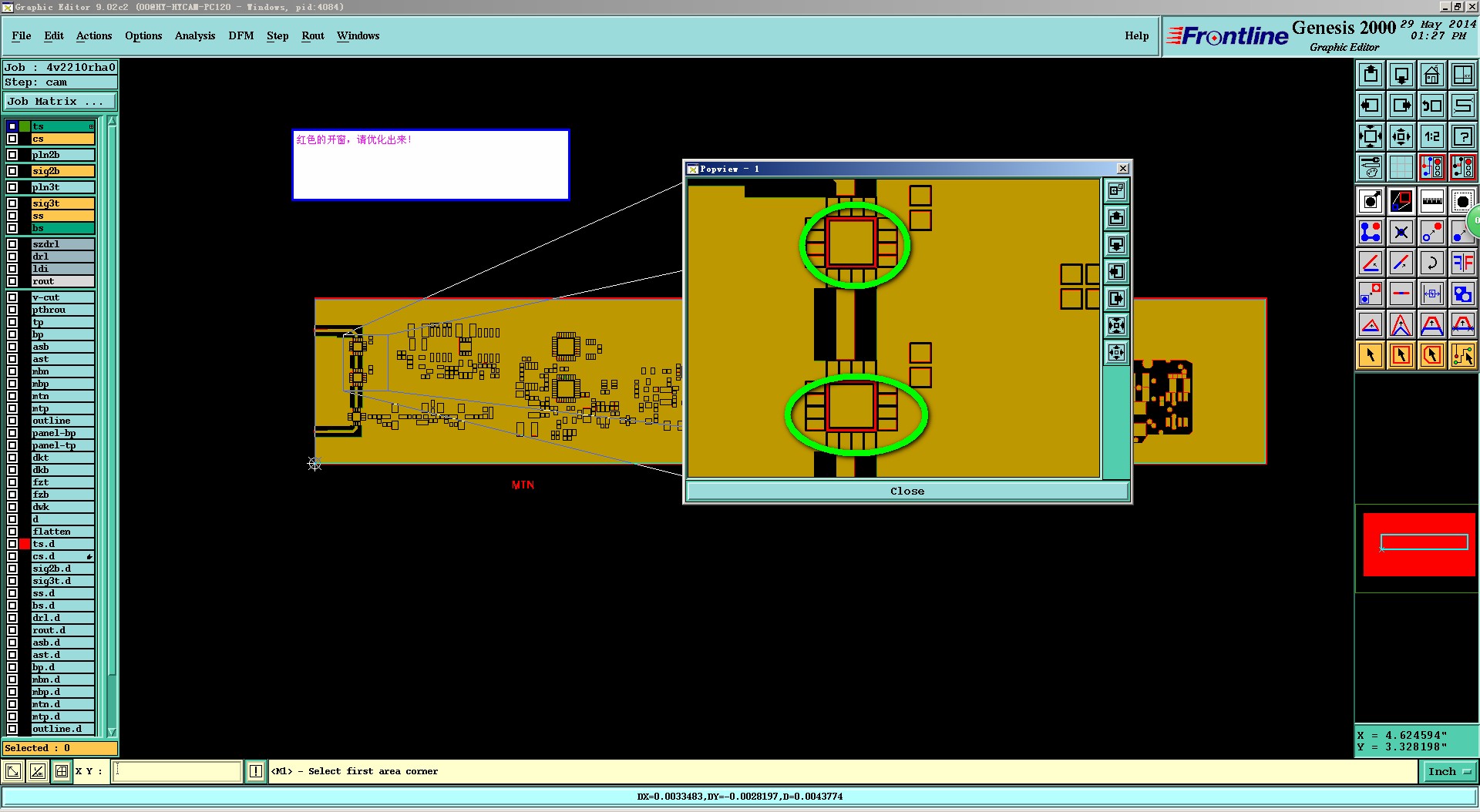Click the question mark help icon
Viewport: 1480px width, 812px height.
click(x=1463, y=136)
